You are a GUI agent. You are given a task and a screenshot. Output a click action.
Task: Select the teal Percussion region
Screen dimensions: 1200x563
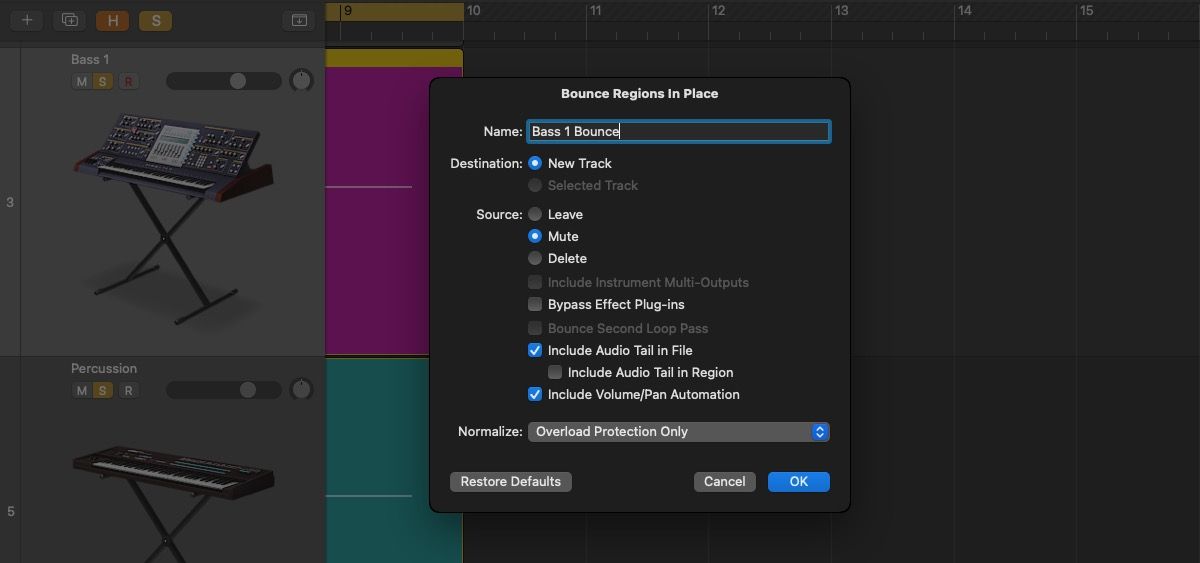tap(379, 460)
